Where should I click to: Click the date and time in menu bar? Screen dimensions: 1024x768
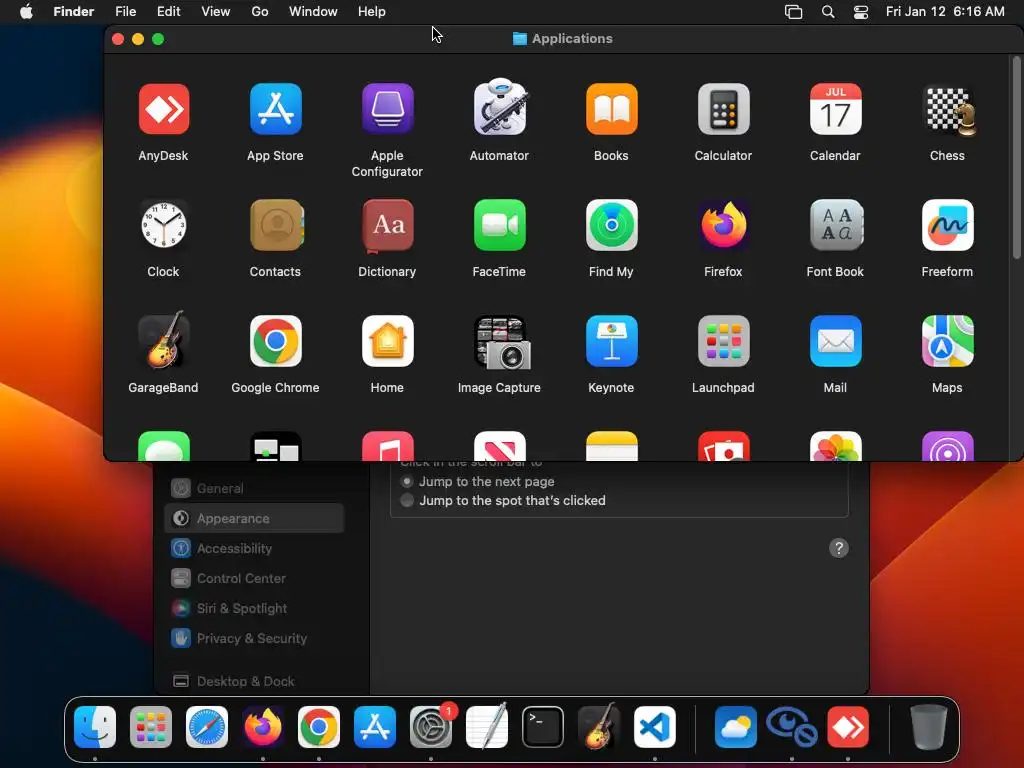[945, 12]
